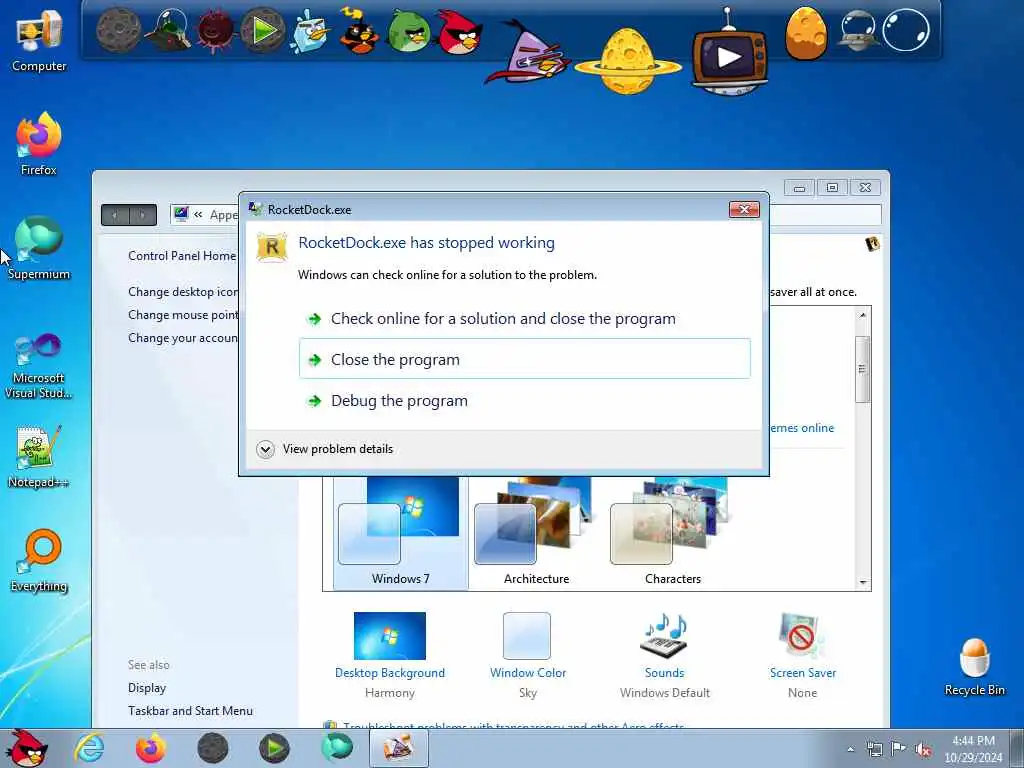
Task: Click the purple lazer bird dock icon
Action: coord(528,52)
